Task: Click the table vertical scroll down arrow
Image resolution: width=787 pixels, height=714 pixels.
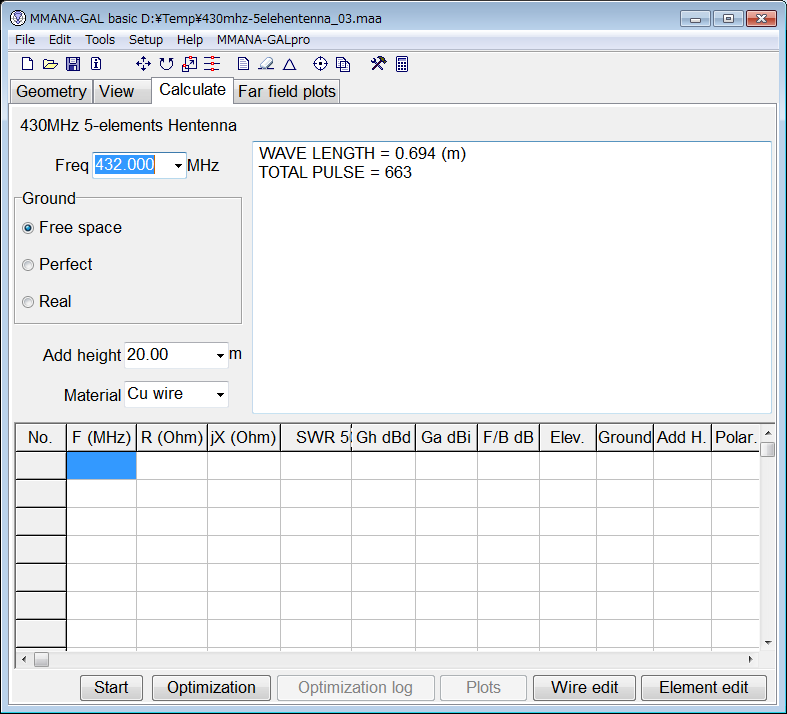Action: click(x=768, y=643)
